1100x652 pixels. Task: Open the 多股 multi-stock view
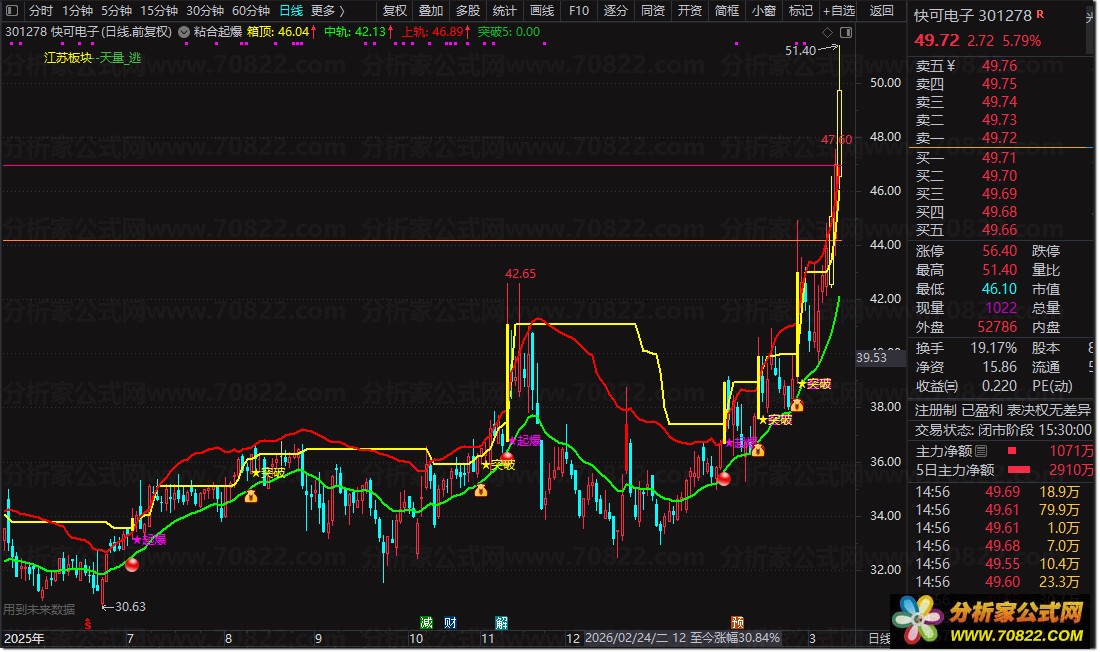(x=468, y=11)
